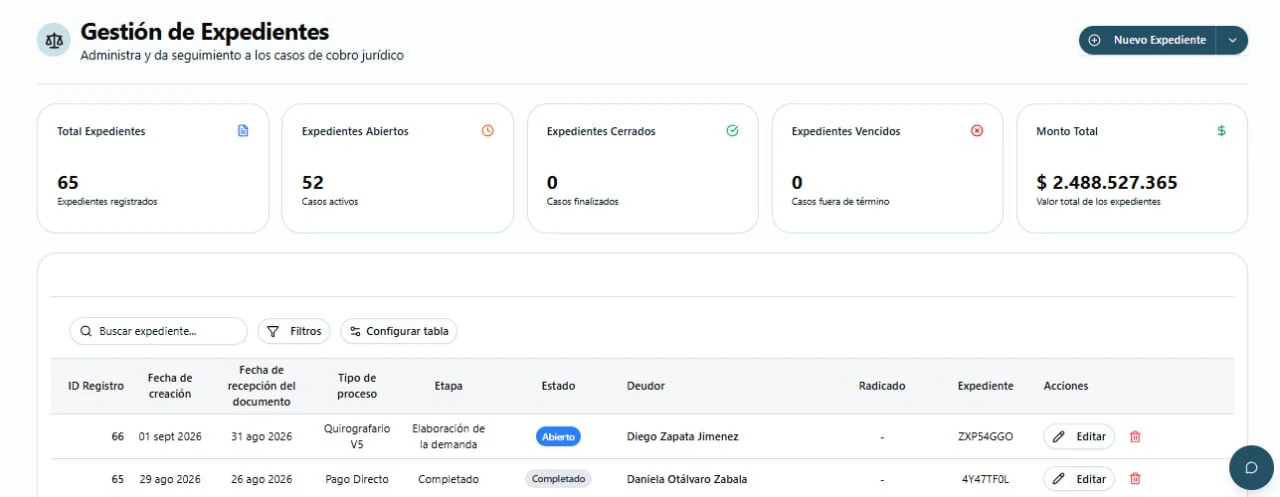Image resolution: width=1280 pixels, height=497 pixels.
Task: Open the chat bubble floating button
Action: tap(1250, 467)
